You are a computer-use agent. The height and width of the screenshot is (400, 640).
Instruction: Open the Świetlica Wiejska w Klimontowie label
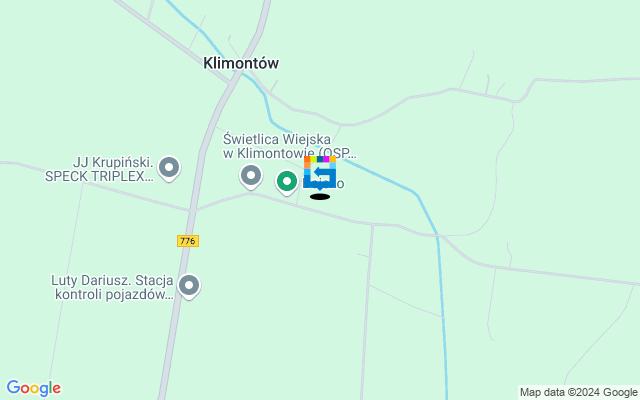pyautogui.click(x=289, y=146)
